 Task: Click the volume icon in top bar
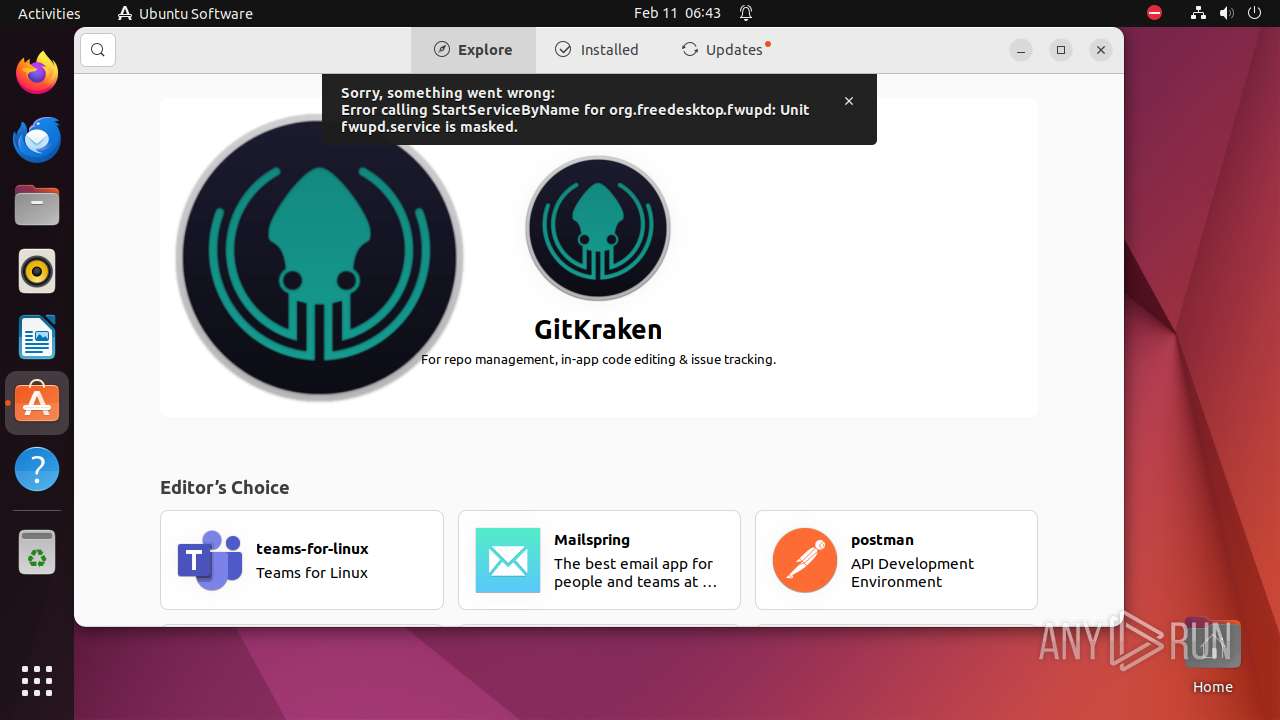point(1226,13)
